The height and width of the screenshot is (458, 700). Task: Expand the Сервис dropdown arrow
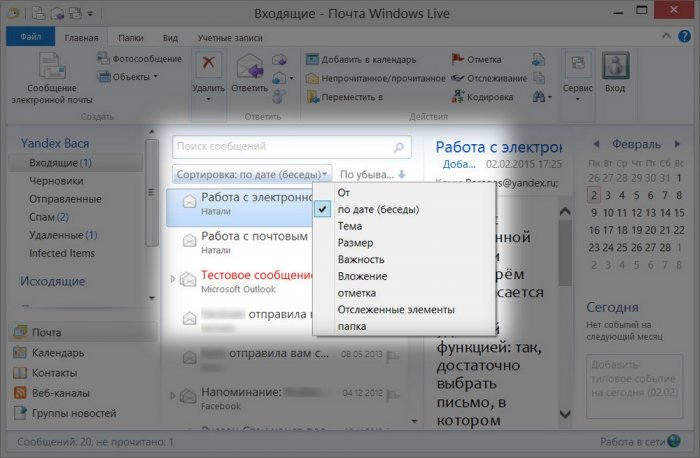(577, 99)
